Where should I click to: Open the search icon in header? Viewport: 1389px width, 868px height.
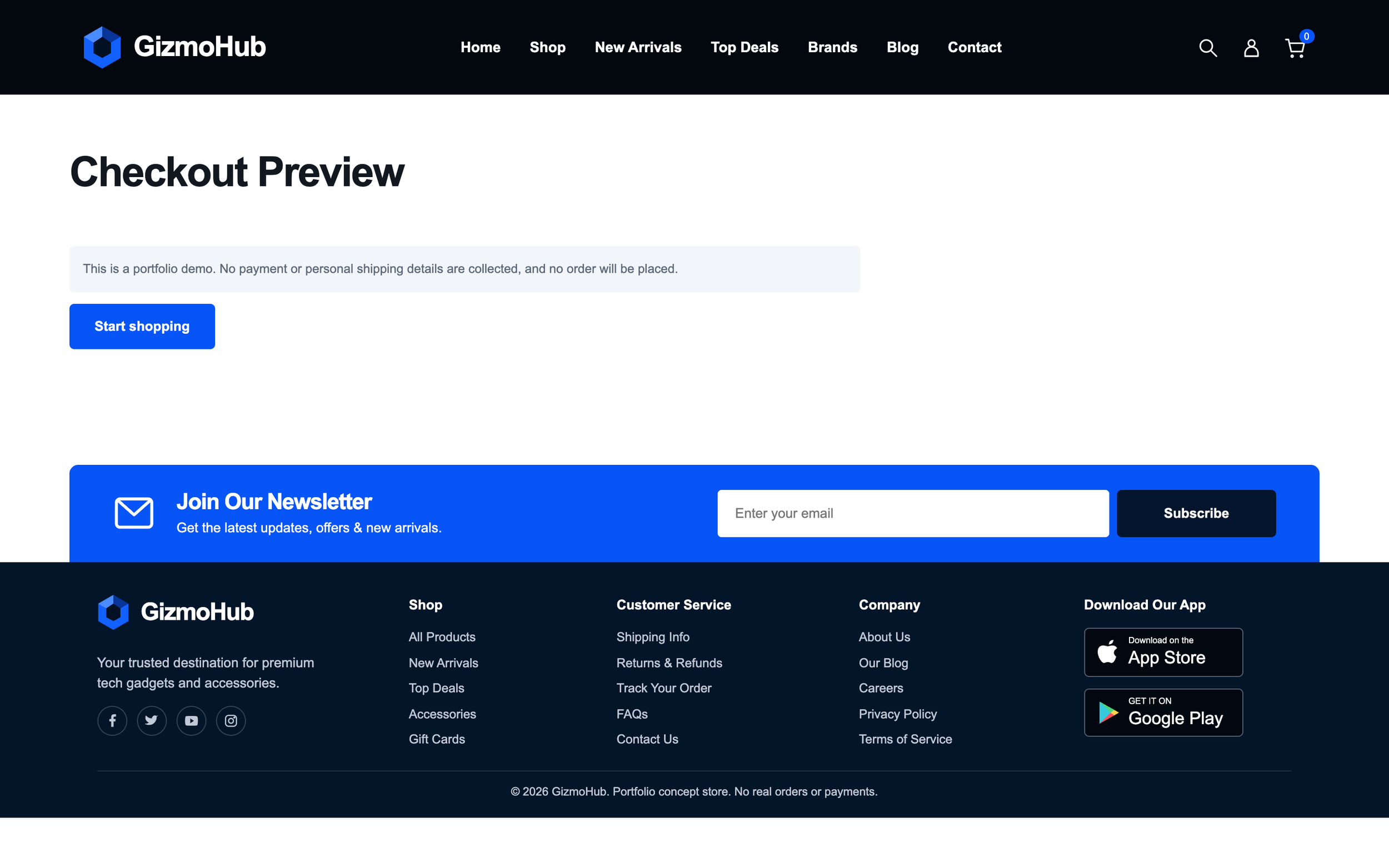tap(1207, 48)
